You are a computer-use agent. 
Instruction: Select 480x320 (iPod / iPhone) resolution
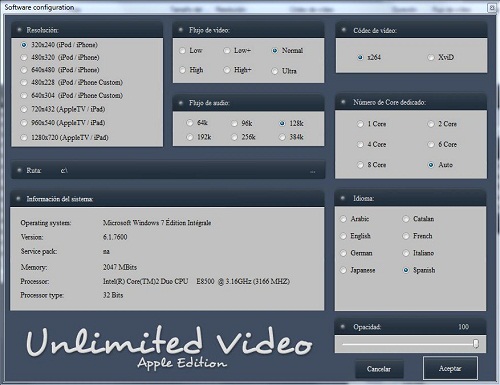[24, 57]
